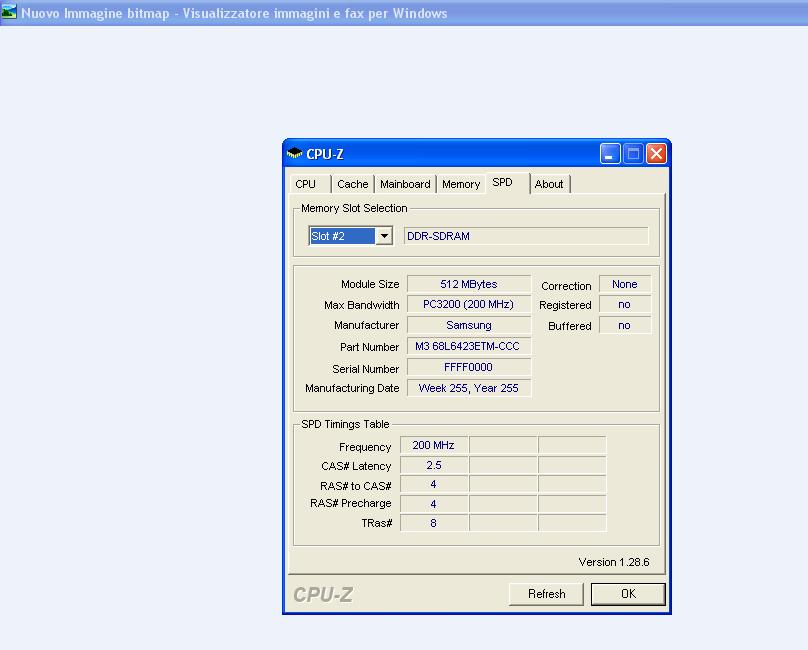The width and height of the screenshot is (808, 650).
Task: Open the About tab
Action: [549, 184]
